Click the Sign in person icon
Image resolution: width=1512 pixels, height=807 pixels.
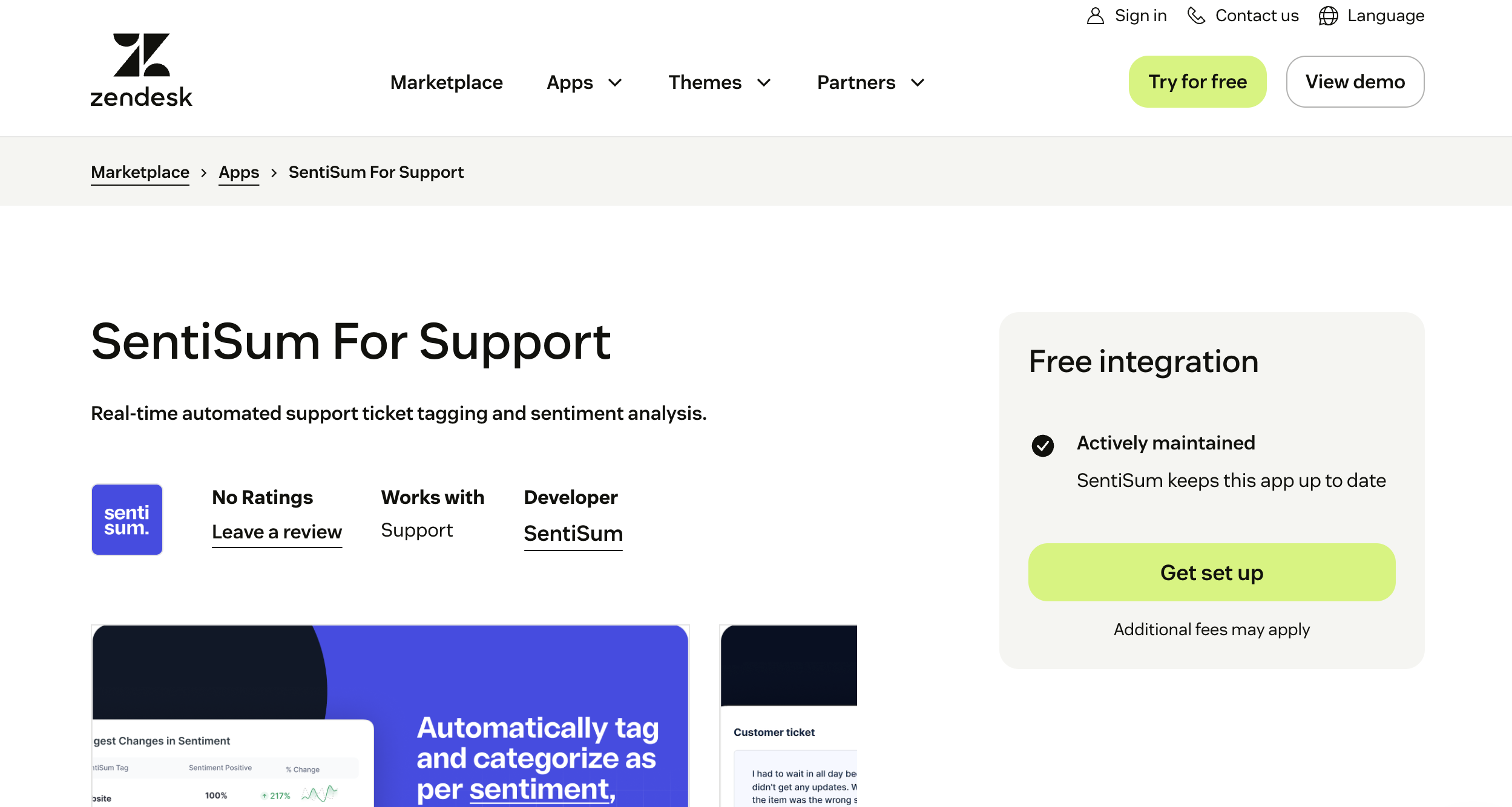1094,15
